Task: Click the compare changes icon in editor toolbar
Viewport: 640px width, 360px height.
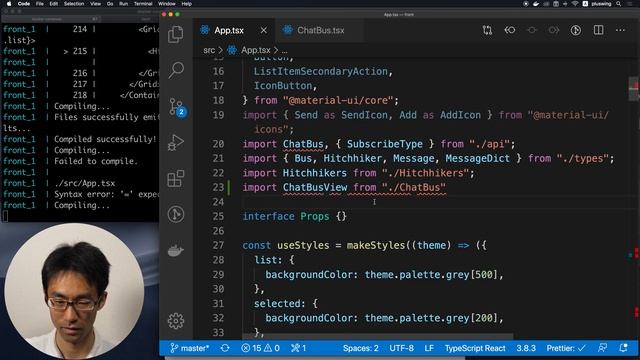Action: (x=487, y=30)
